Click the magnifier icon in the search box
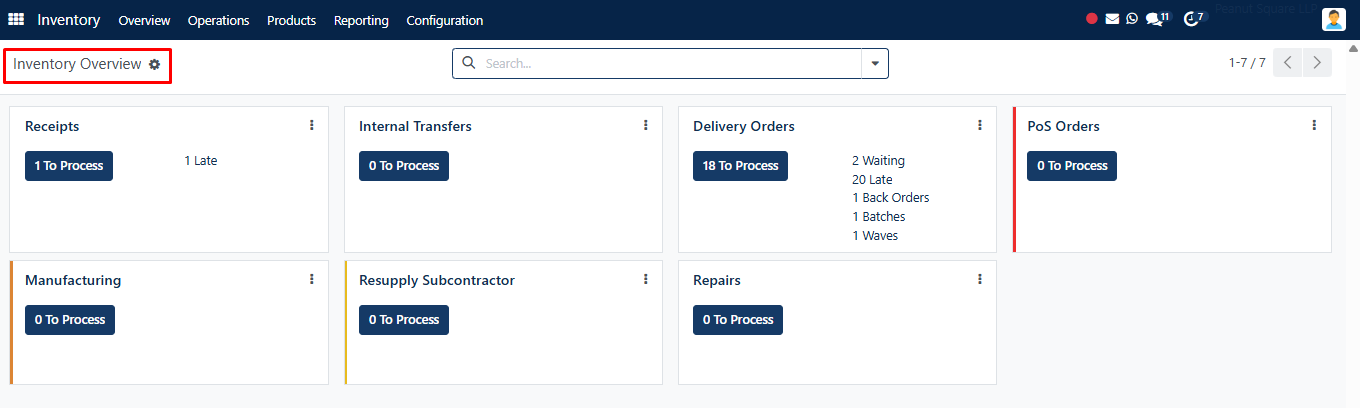Viewport: 1360px width, 408px height. click(x=468, y=63)
